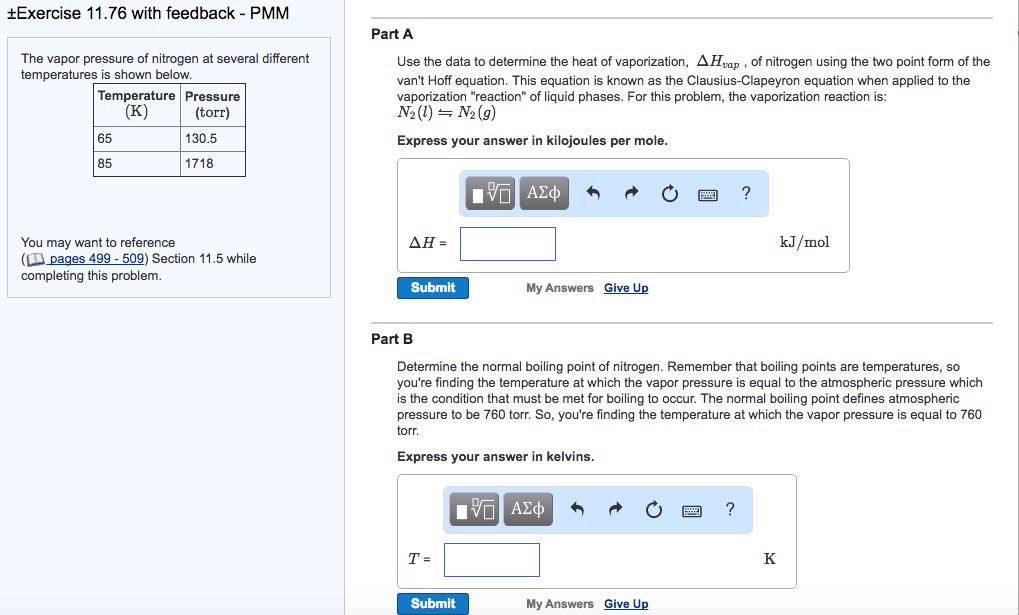The image size is (1019, 615).
Task: Click the undo arrow in Part B toolbar
Action: (577, 510)
